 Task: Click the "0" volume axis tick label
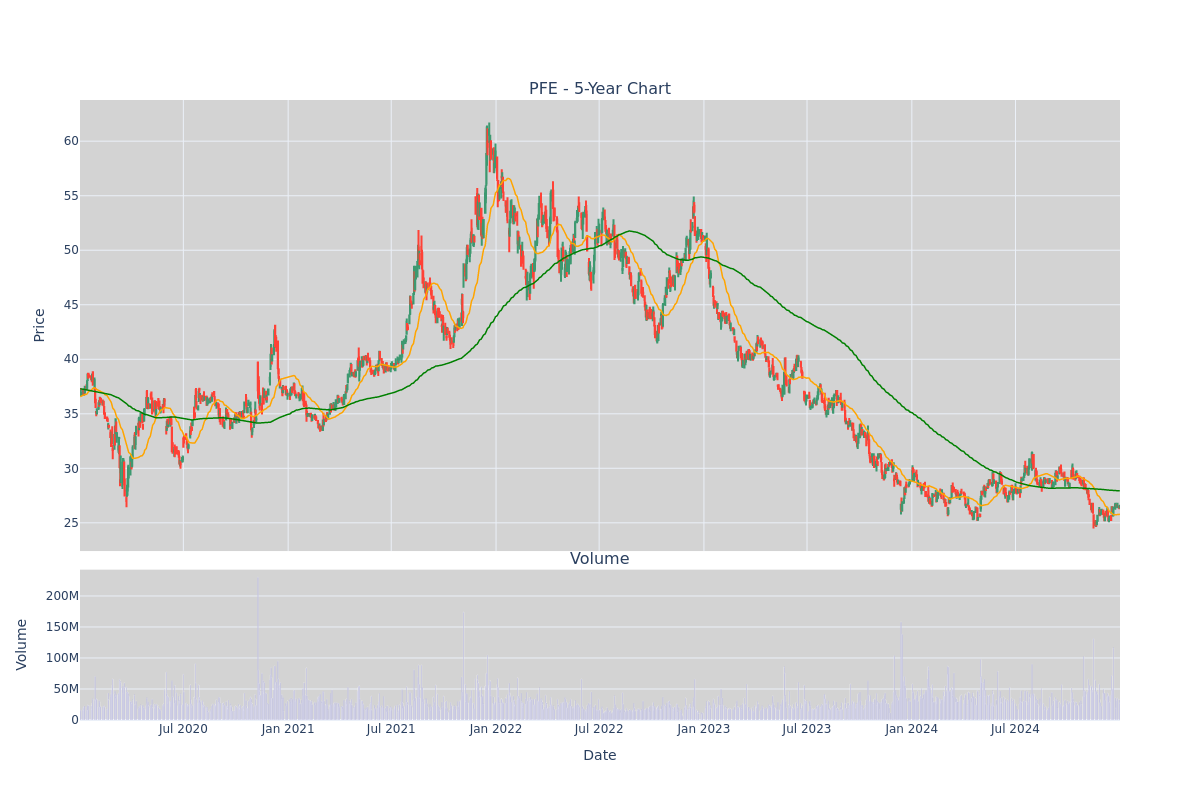(x=75, y=720)
